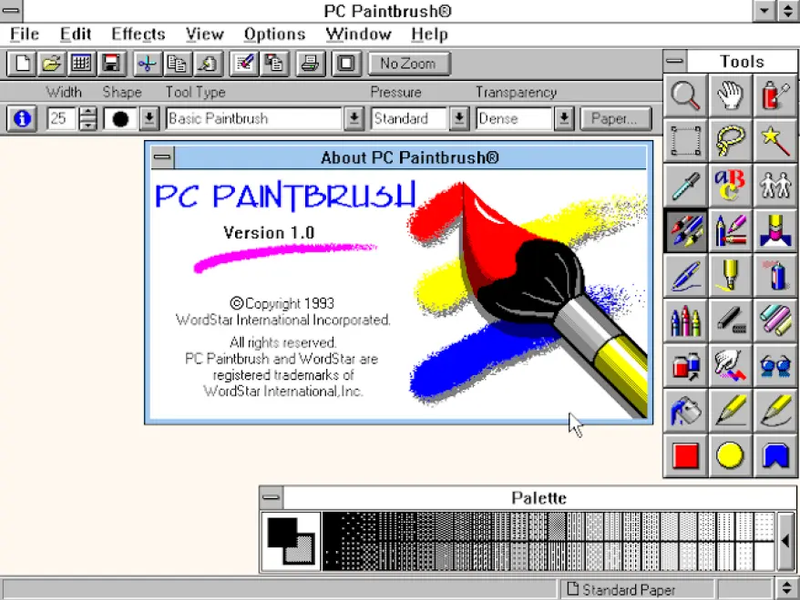
Task: Open the File menu
Action: 24,34
